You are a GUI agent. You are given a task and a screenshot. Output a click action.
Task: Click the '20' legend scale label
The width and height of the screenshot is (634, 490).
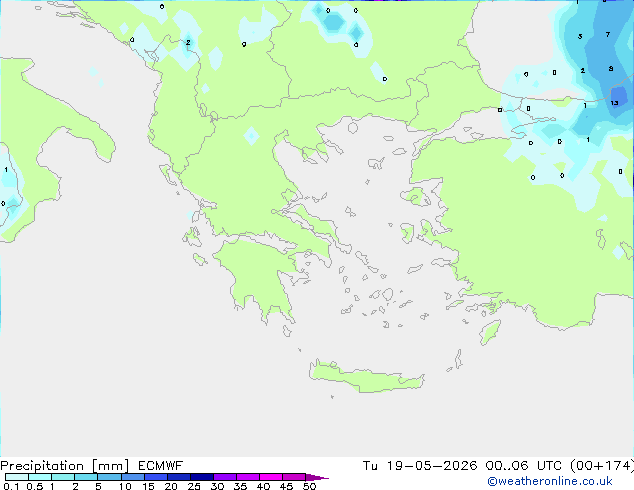pyautogui.click(x=171, y=486)
